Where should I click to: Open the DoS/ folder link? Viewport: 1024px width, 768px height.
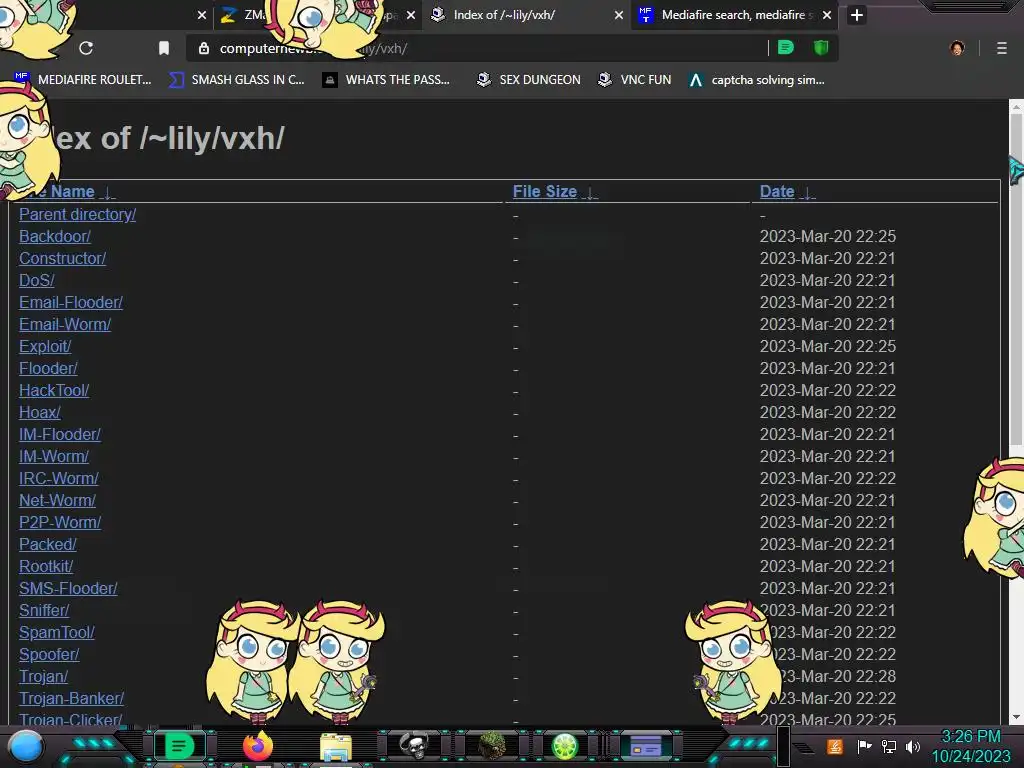point(37,280)
